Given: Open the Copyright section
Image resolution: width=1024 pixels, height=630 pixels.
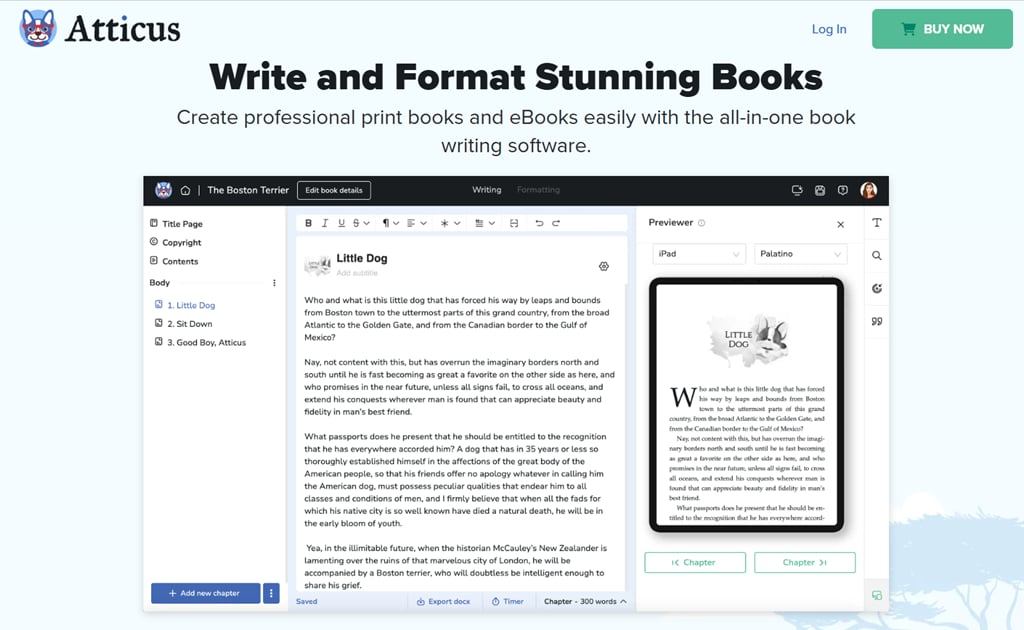Looking at the screenshot, I should (176, 242).
